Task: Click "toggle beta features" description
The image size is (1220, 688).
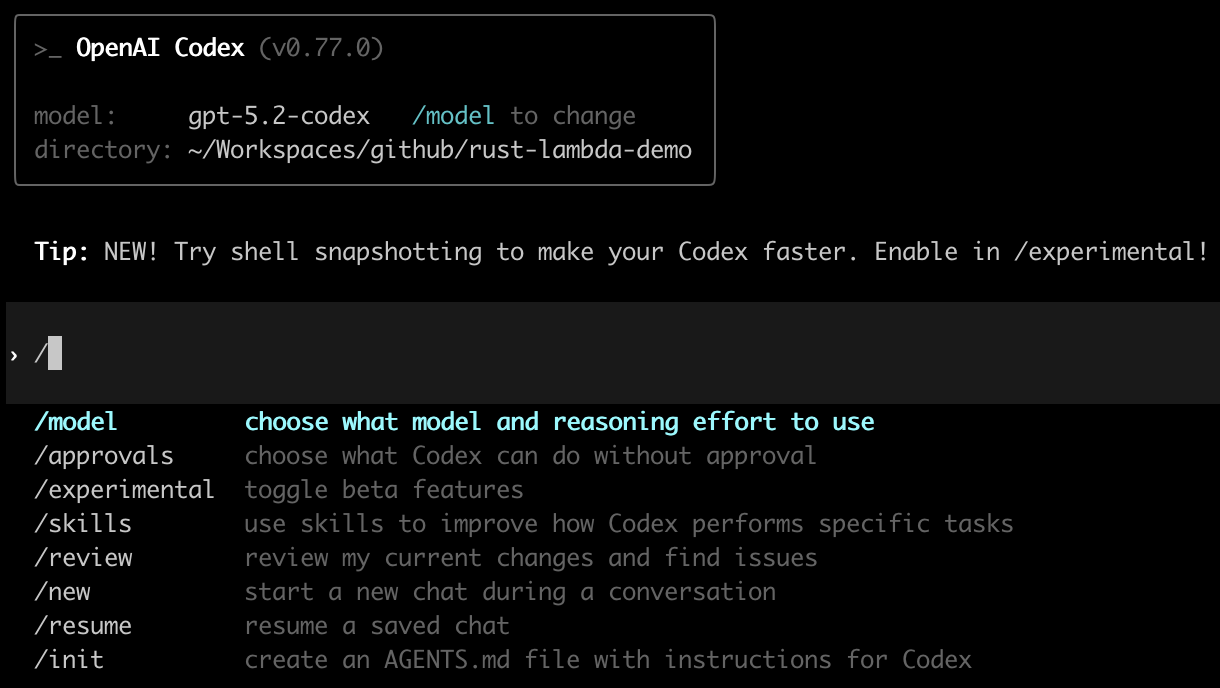Action: pos(384,490)
